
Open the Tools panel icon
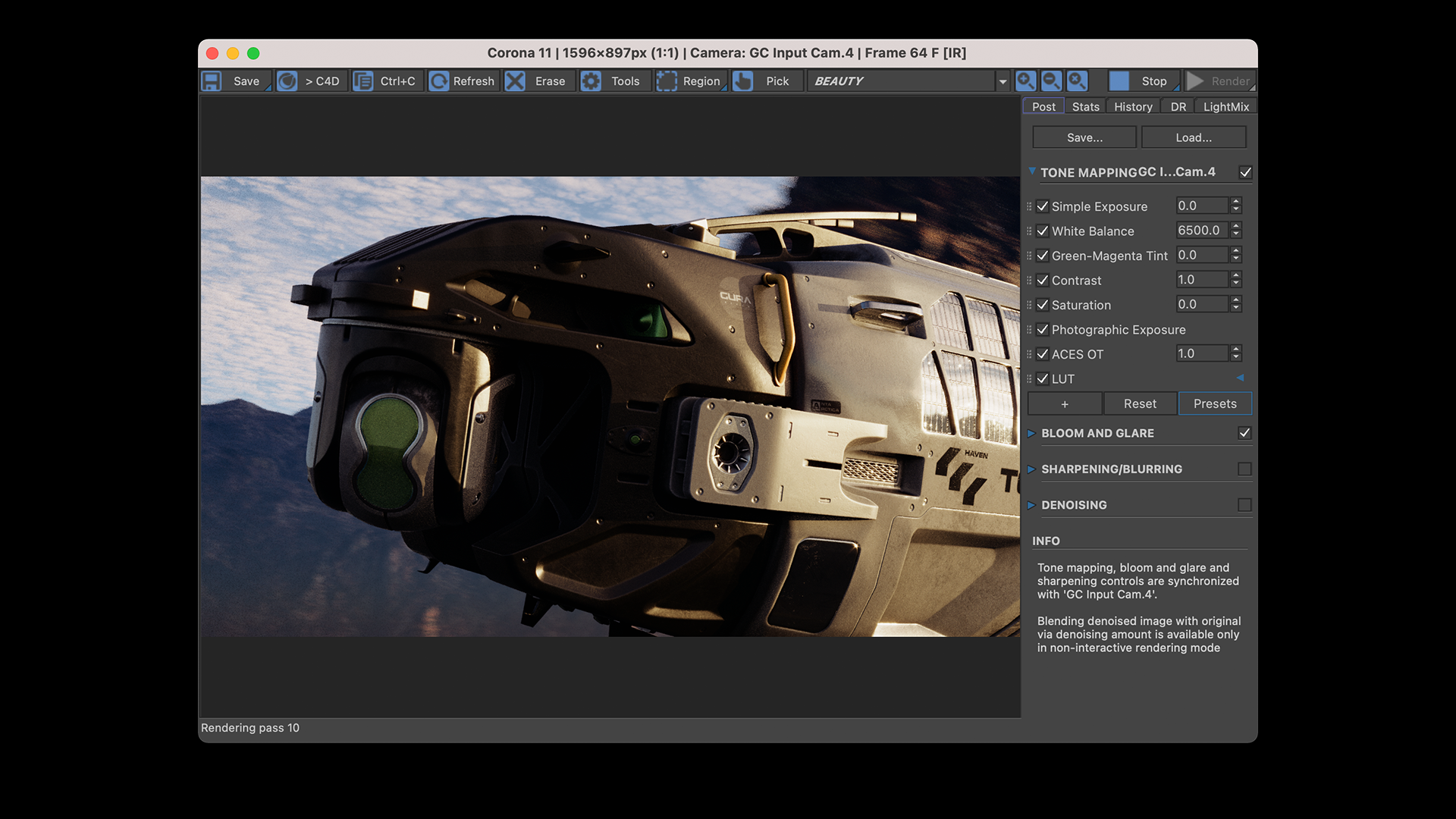(x=591, y=80)
